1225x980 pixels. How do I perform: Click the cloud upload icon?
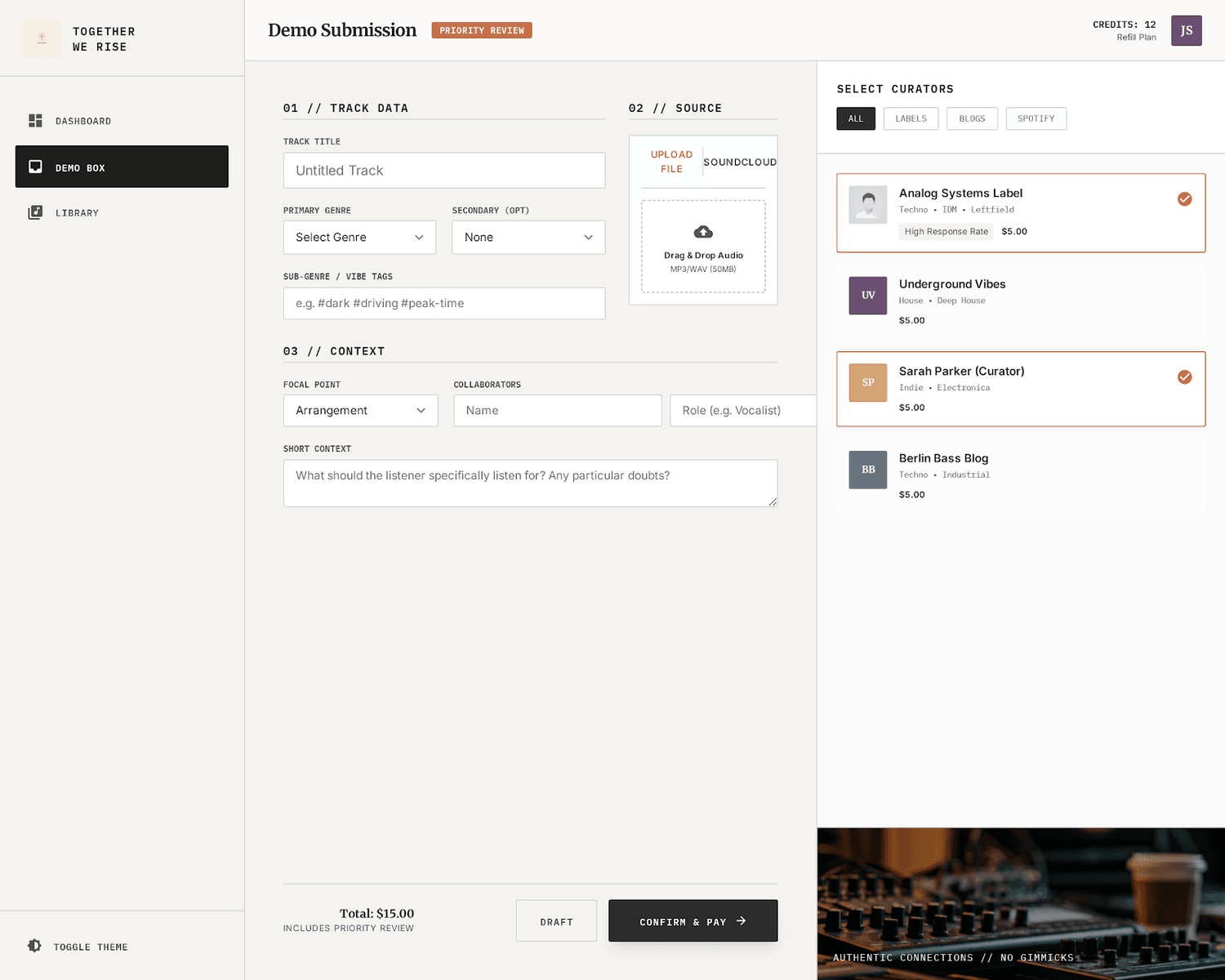[703, 232]
